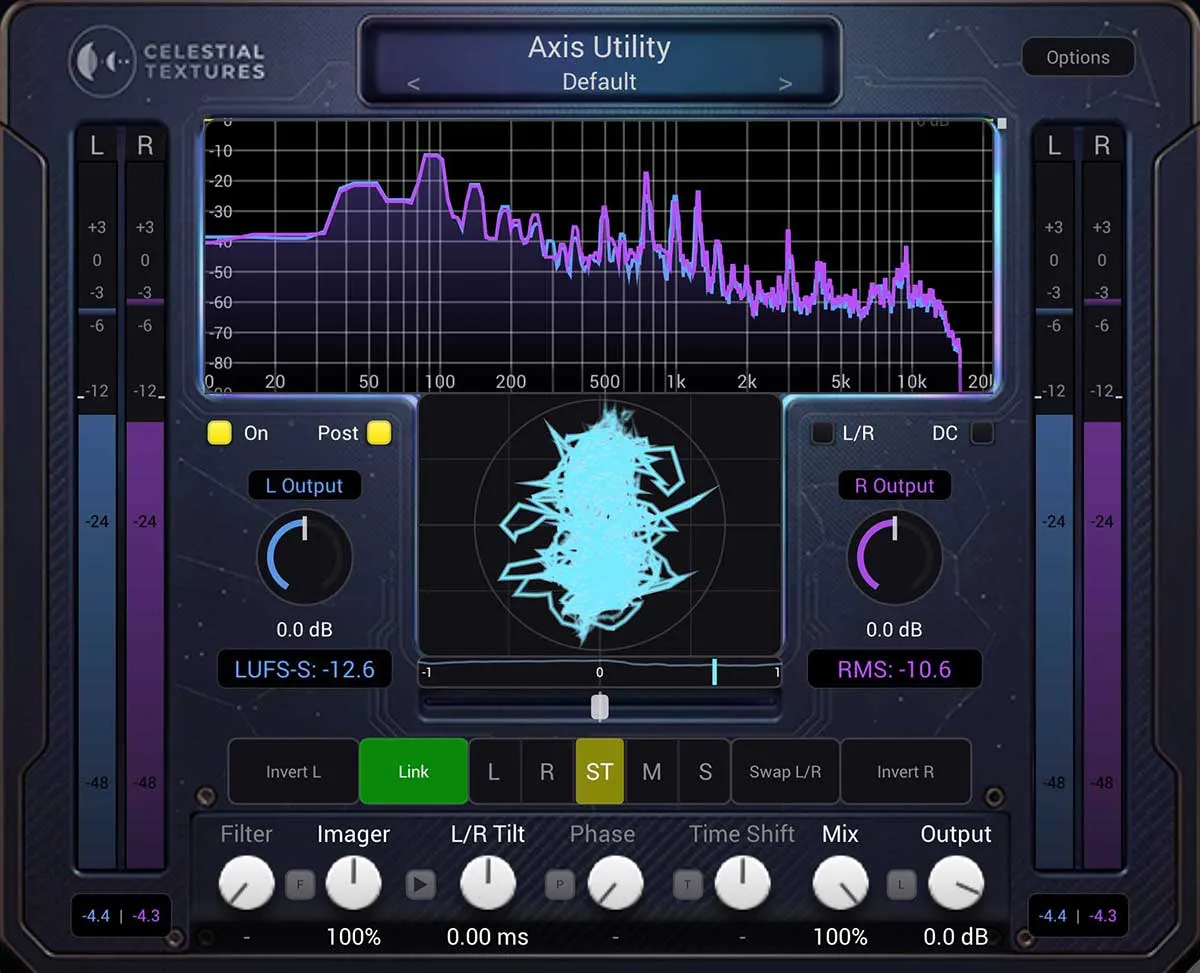Screen dimensions: 1200x973
Task: Select the S side mode
Action: (x=705, y=771)
